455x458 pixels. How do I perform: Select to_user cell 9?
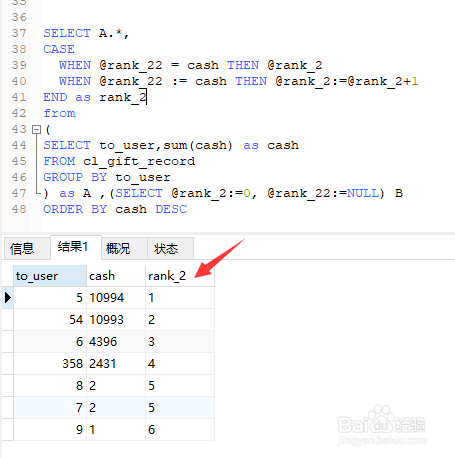[x=50, y=430]
